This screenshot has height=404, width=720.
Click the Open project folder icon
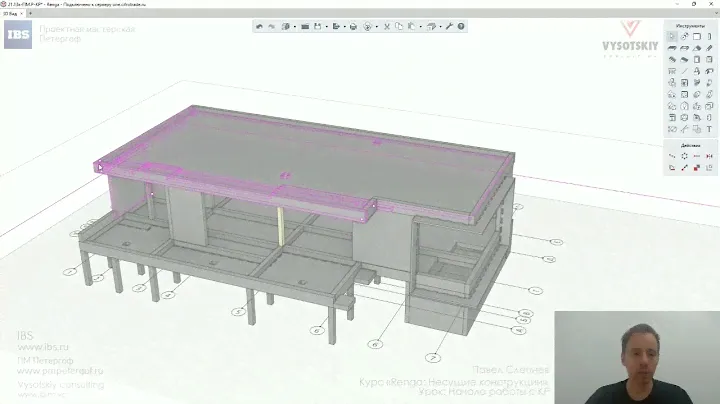305,27
